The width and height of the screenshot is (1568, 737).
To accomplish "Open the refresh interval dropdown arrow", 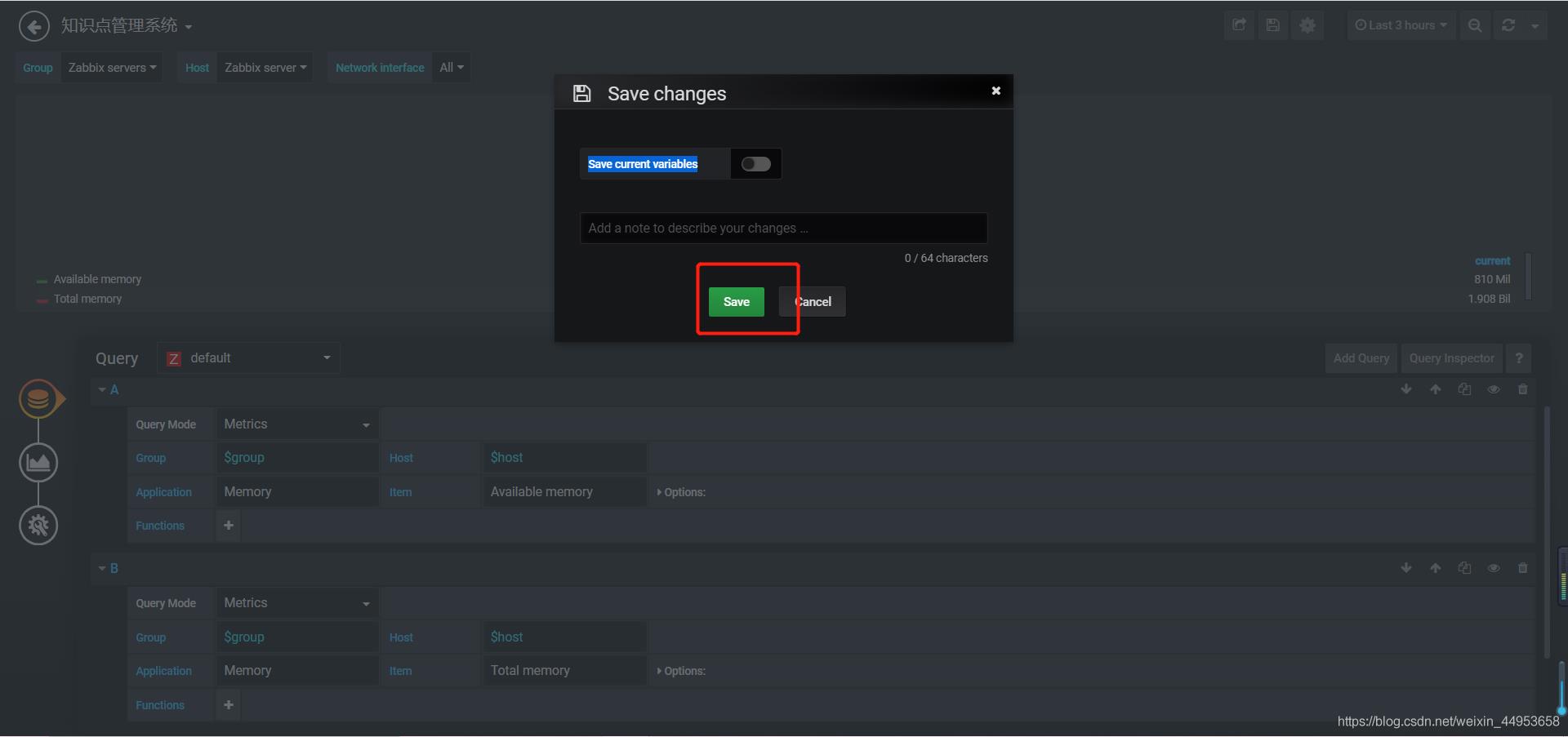I will click(x=1535, y=26).
